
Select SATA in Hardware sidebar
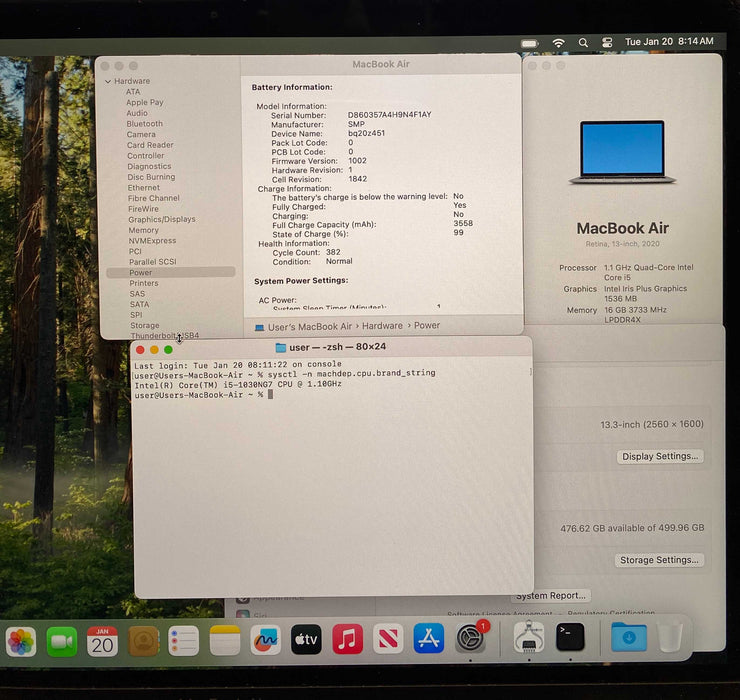(139, 304)
